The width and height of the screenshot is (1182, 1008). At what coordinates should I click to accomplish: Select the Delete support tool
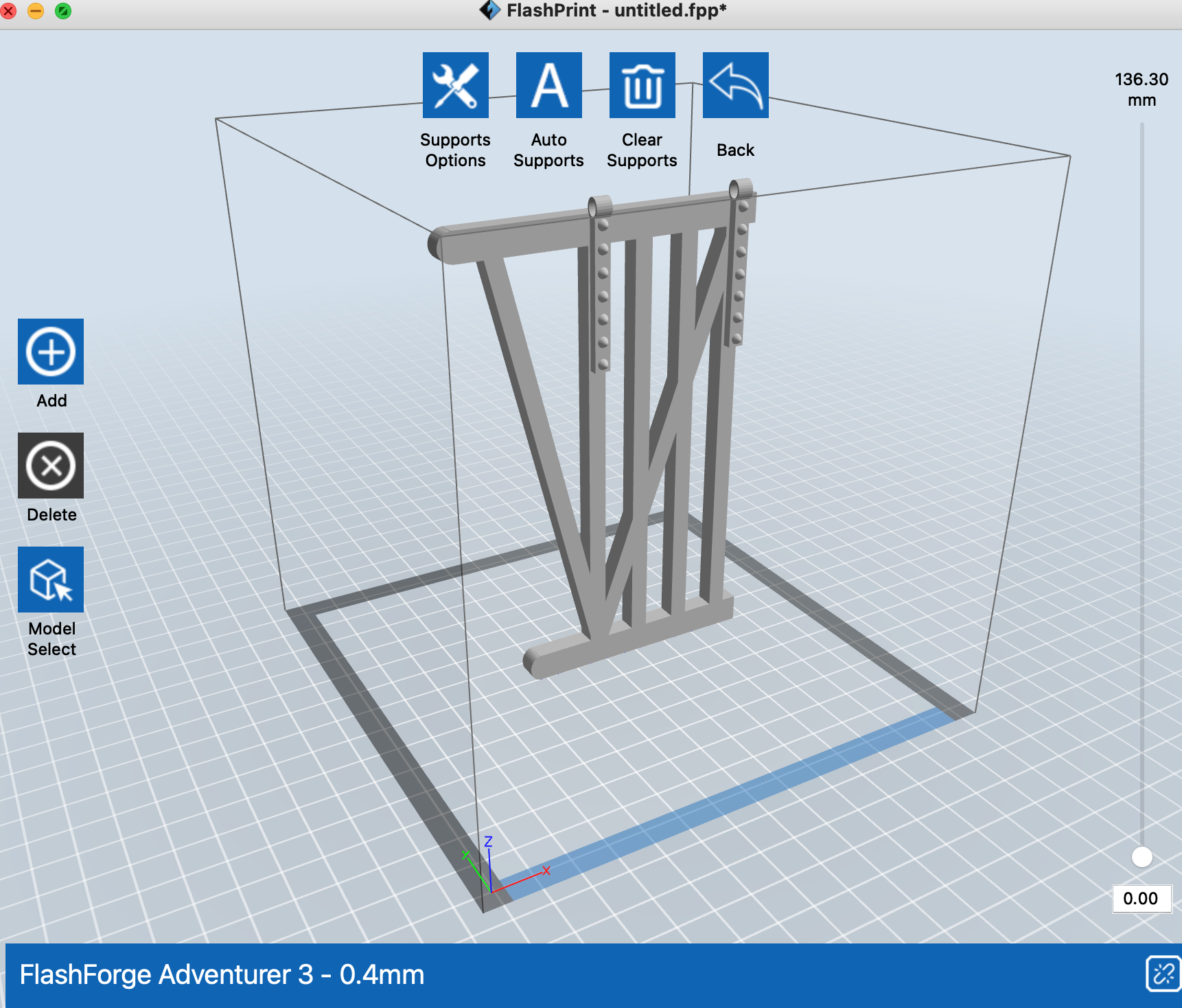pos(51,466)
